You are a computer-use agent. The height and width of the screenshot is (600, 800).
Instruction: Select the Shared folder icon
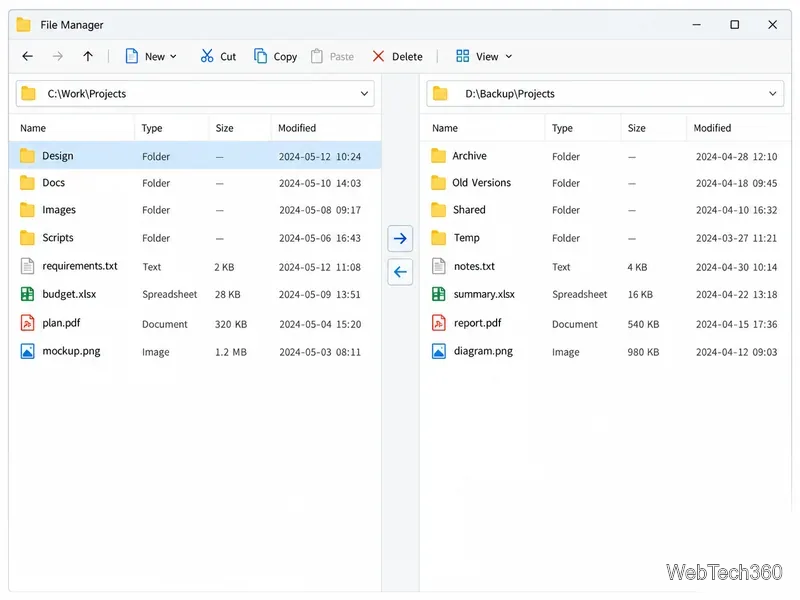click(438, 210)
